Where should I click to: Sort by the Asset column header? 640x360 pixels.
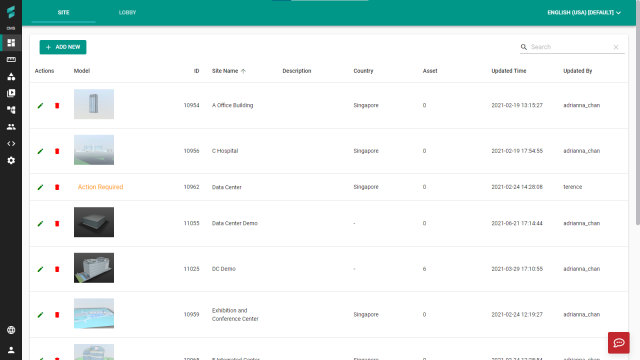(430, 71)
